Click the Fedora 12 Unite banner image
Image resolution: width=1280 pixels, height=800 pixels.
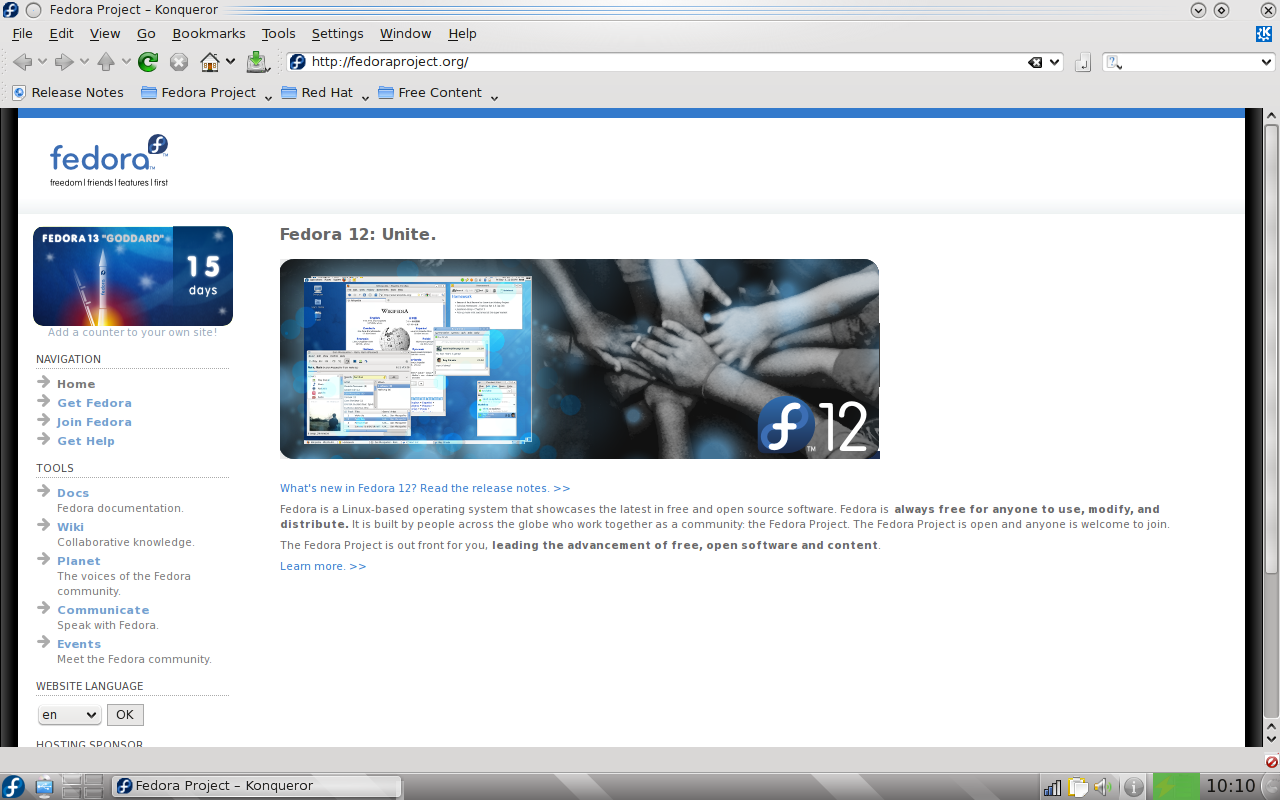580,359
